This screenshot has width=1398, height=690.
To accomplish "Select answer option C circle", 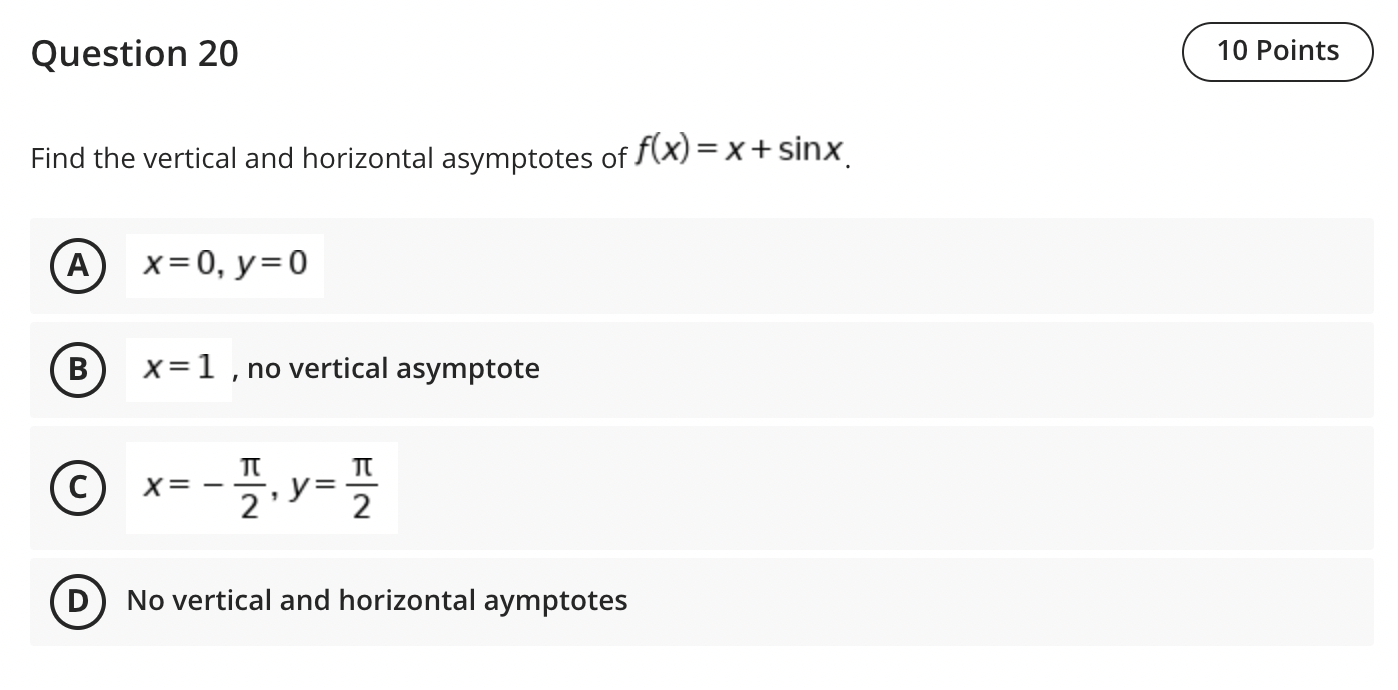I will 77,488.
